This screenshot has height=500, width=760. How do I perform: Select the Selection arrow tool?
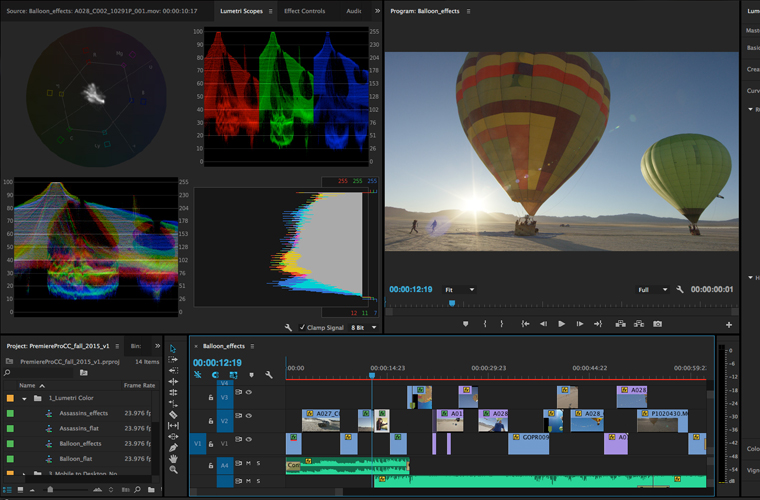coord(173,349)
